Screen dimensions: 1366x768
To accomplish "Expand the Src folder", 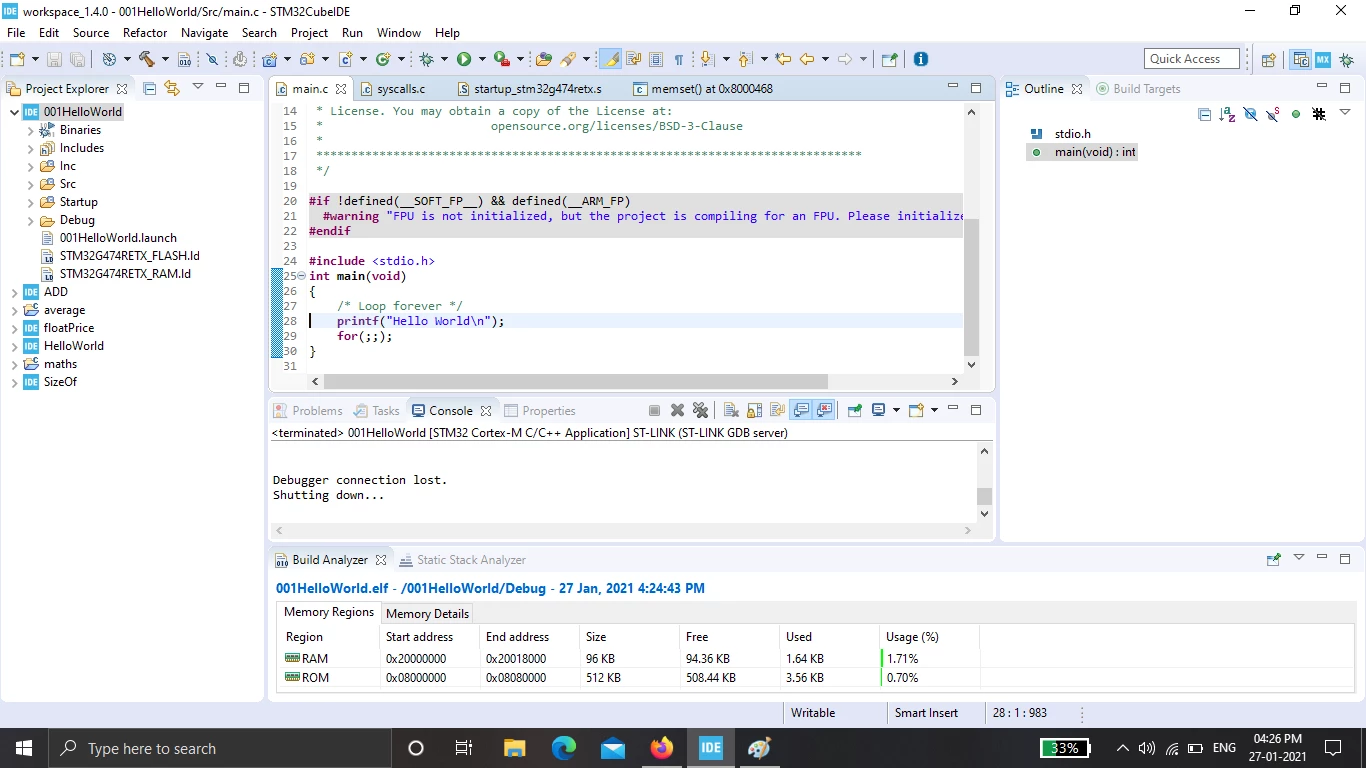I will pos(32,184).
